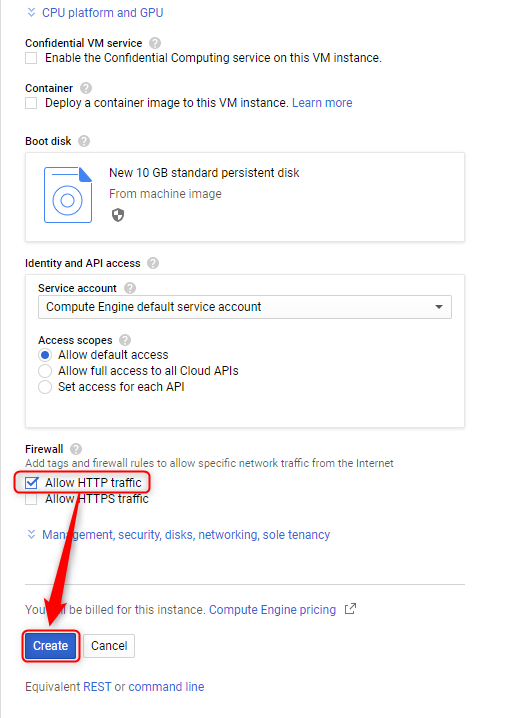Choose Set access for each API option

click(x=45, y=387)
